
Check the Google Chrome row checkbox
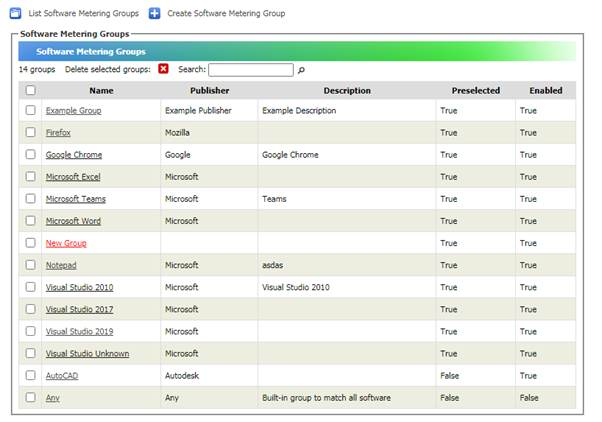click(x=31, y=154)
